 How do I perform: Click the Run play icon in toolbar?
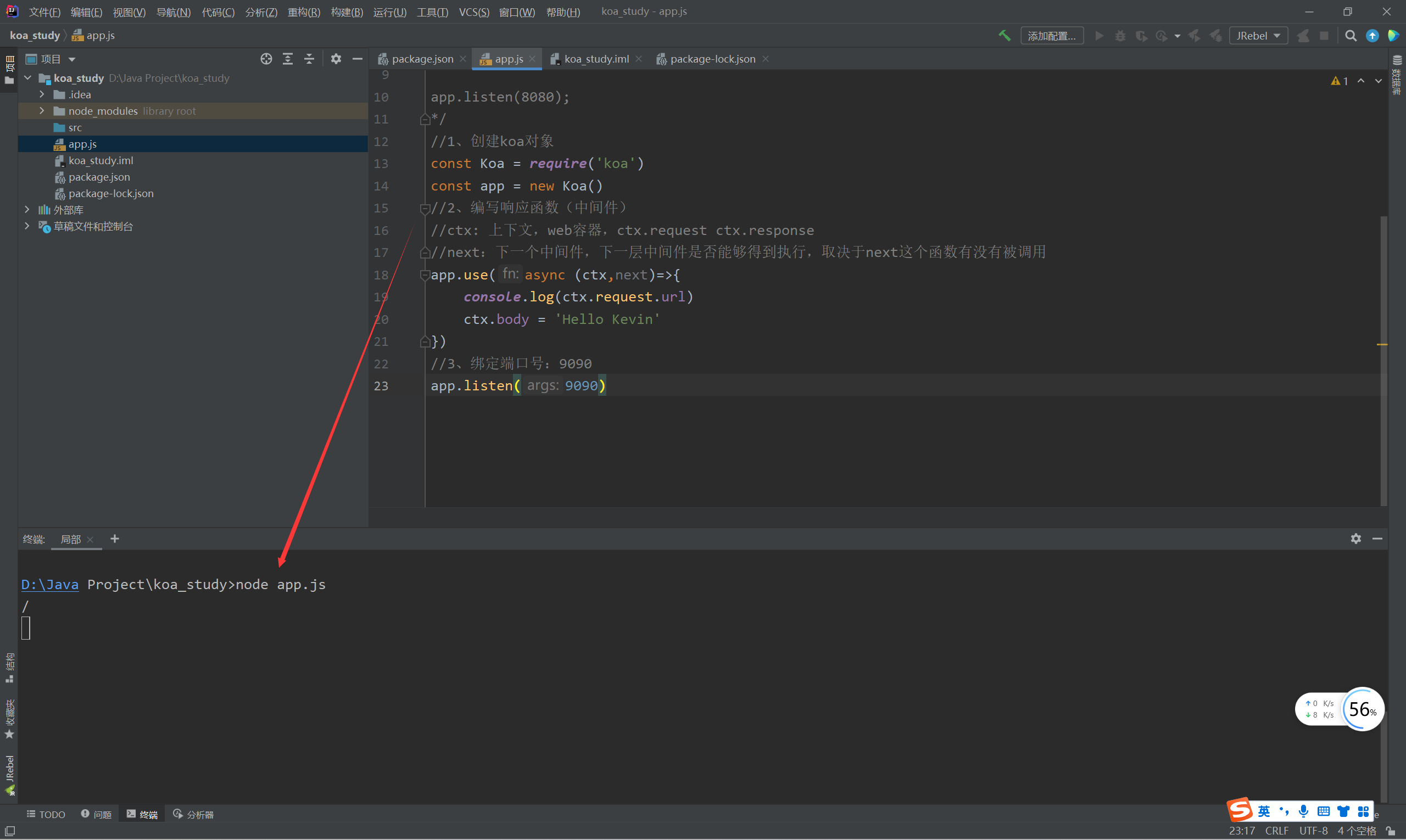coord(1099,36)
